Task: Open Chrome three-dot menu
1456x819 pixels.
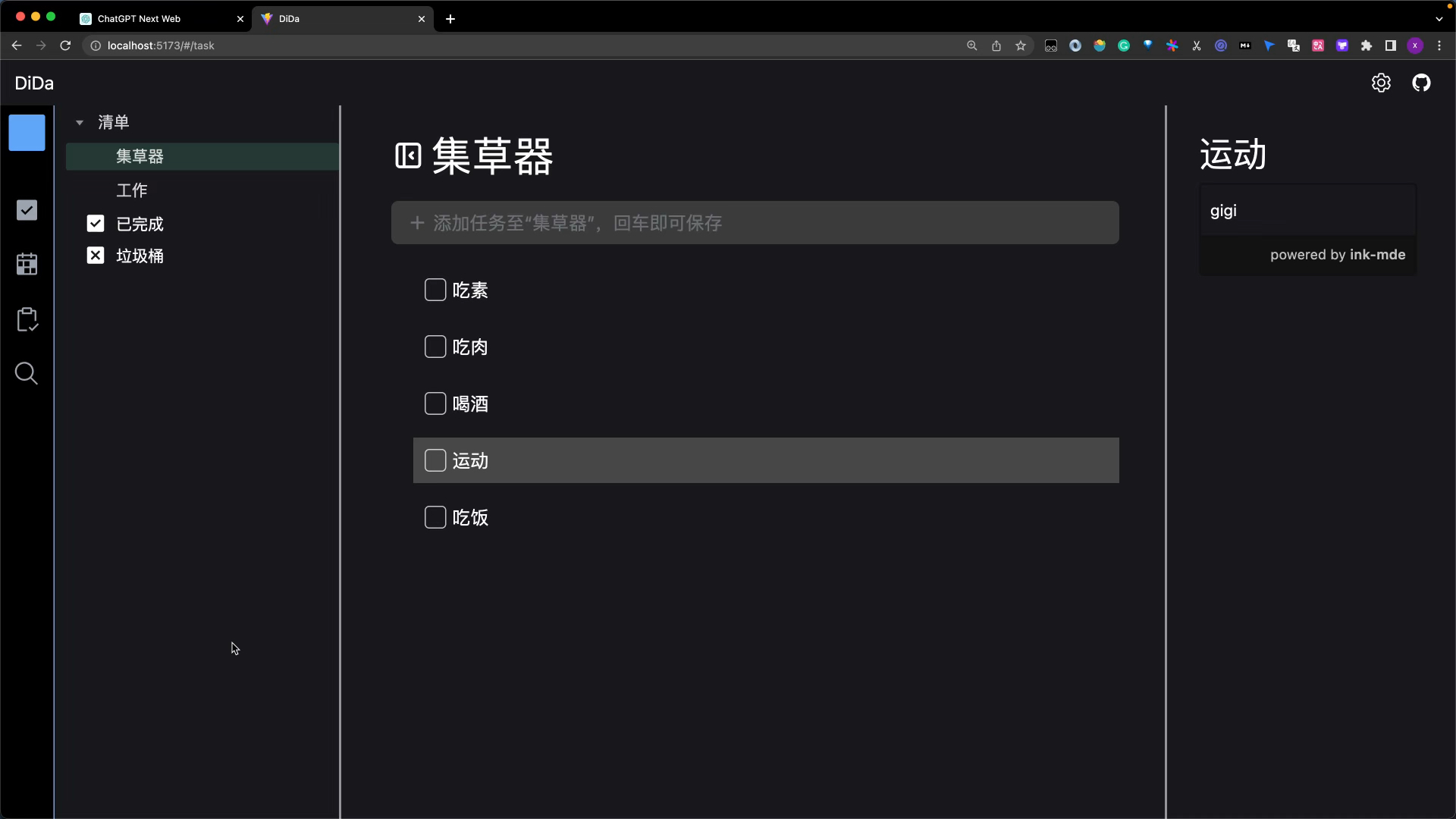Action: click(x=1439, y=45)
